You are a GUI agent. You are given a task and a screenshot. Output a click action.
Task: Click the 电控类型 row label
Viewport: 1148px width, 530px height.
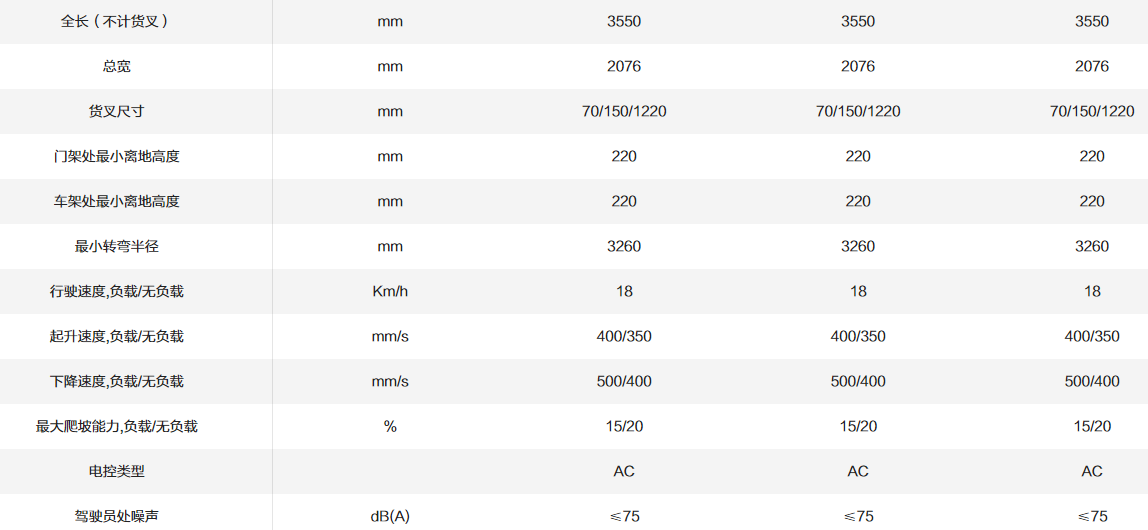pyautogui.click(x=116, y=471)
